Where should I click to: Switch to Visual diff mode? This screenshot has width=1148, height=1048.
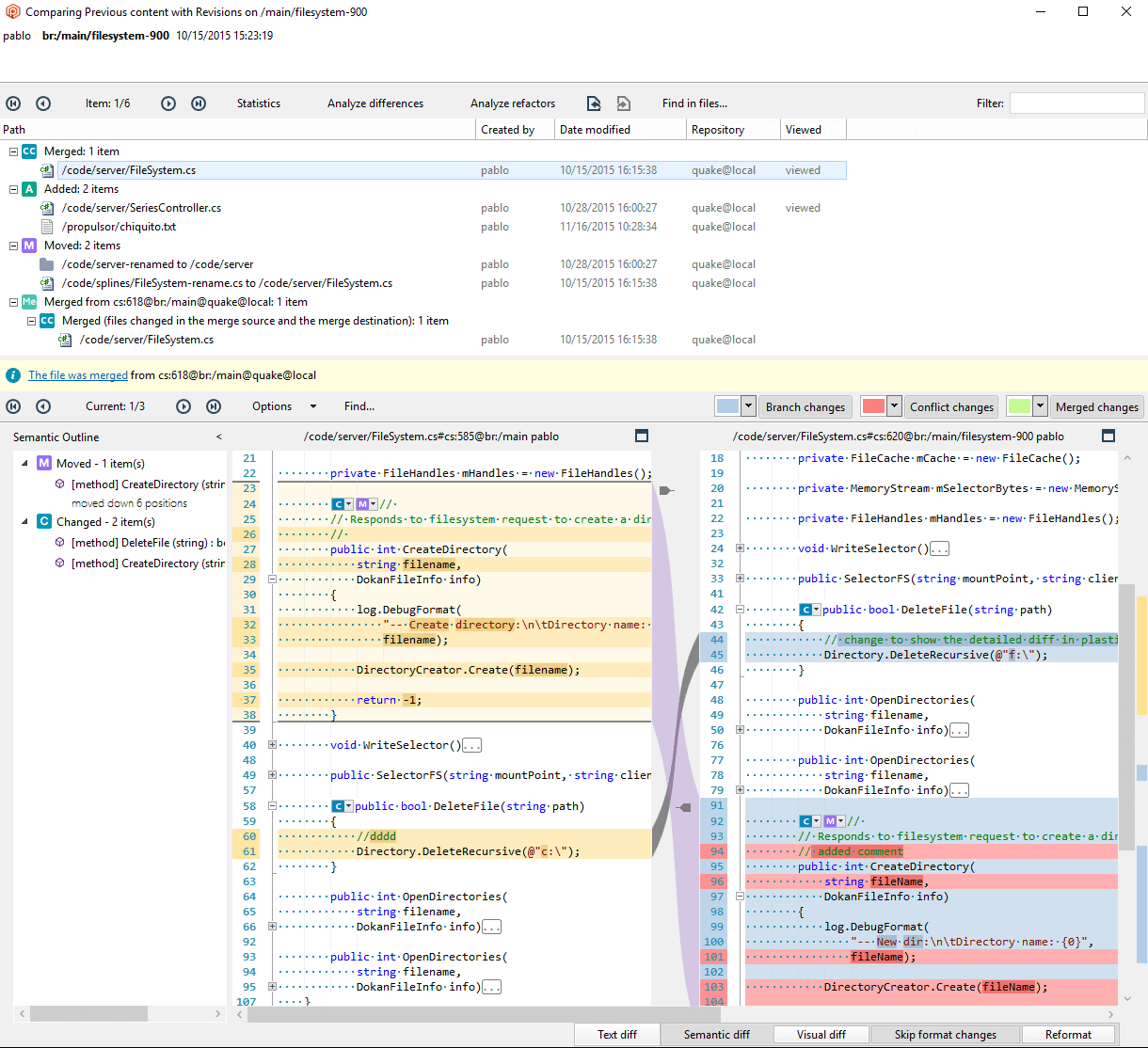821,1034
